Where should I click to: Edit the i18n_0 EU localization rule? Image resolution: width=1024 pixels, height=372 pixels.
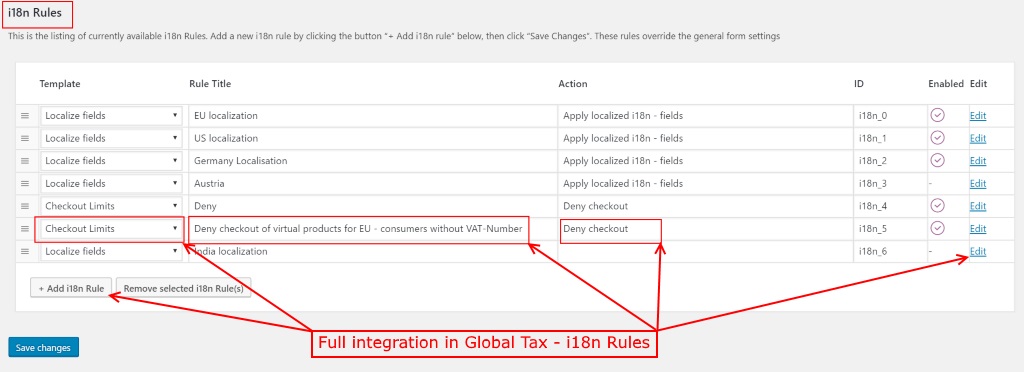click(978, 116)
